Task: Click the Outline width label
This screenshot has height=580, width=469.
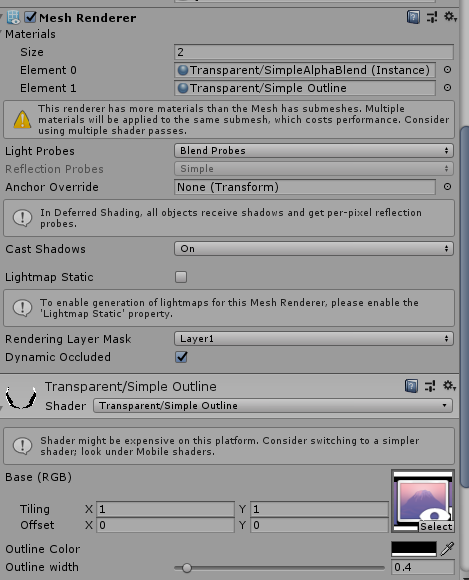Action: click(42, 567)
